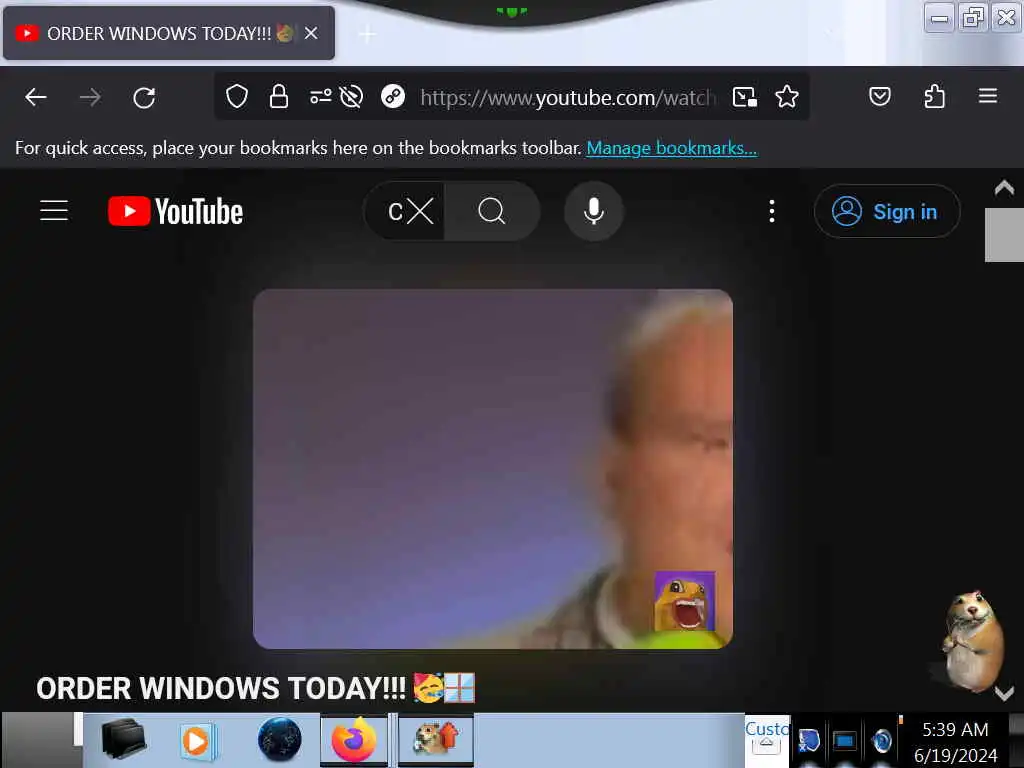Launch the media player taskbar icon
This screenshot has width=1024, height=768.
(198, 741)
